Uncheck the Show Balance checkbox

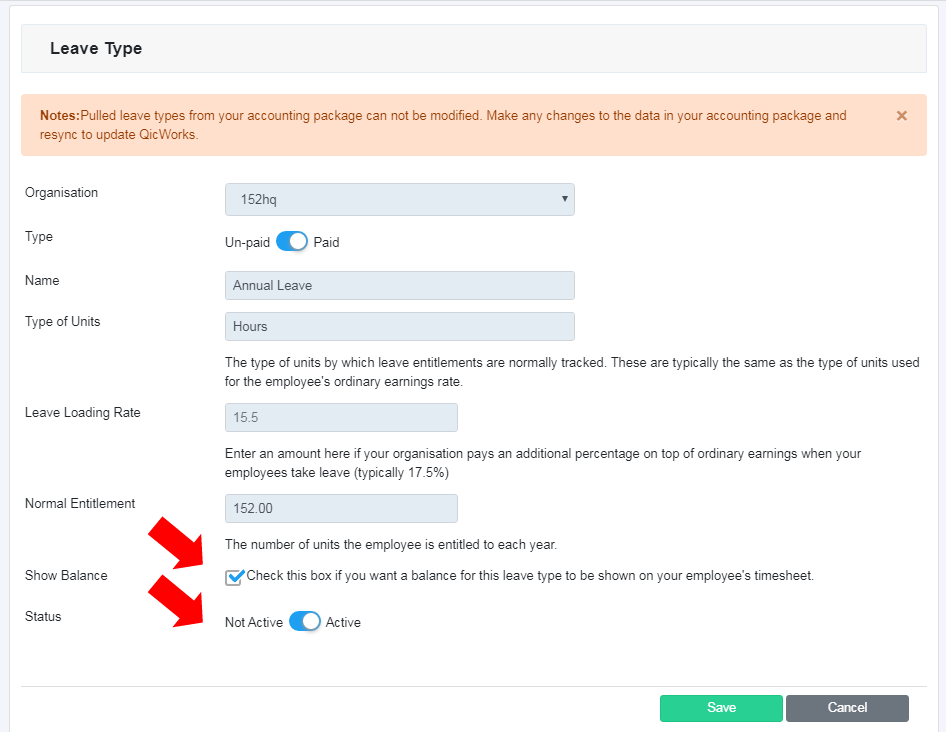tap(234, 578)
